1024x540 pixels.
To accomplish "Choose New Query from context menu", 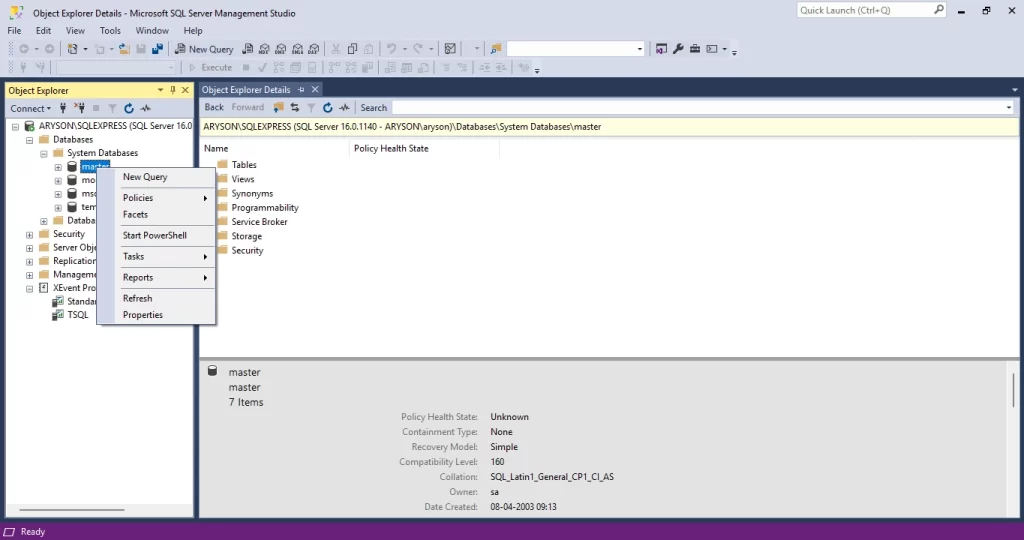I will click(x=156, y=177).
